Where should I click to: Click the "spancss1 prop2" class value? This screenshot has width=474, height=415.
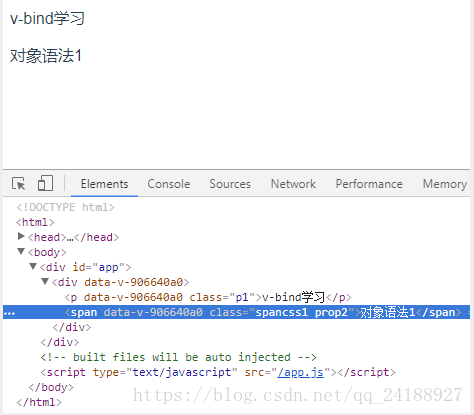pos(301,312)
